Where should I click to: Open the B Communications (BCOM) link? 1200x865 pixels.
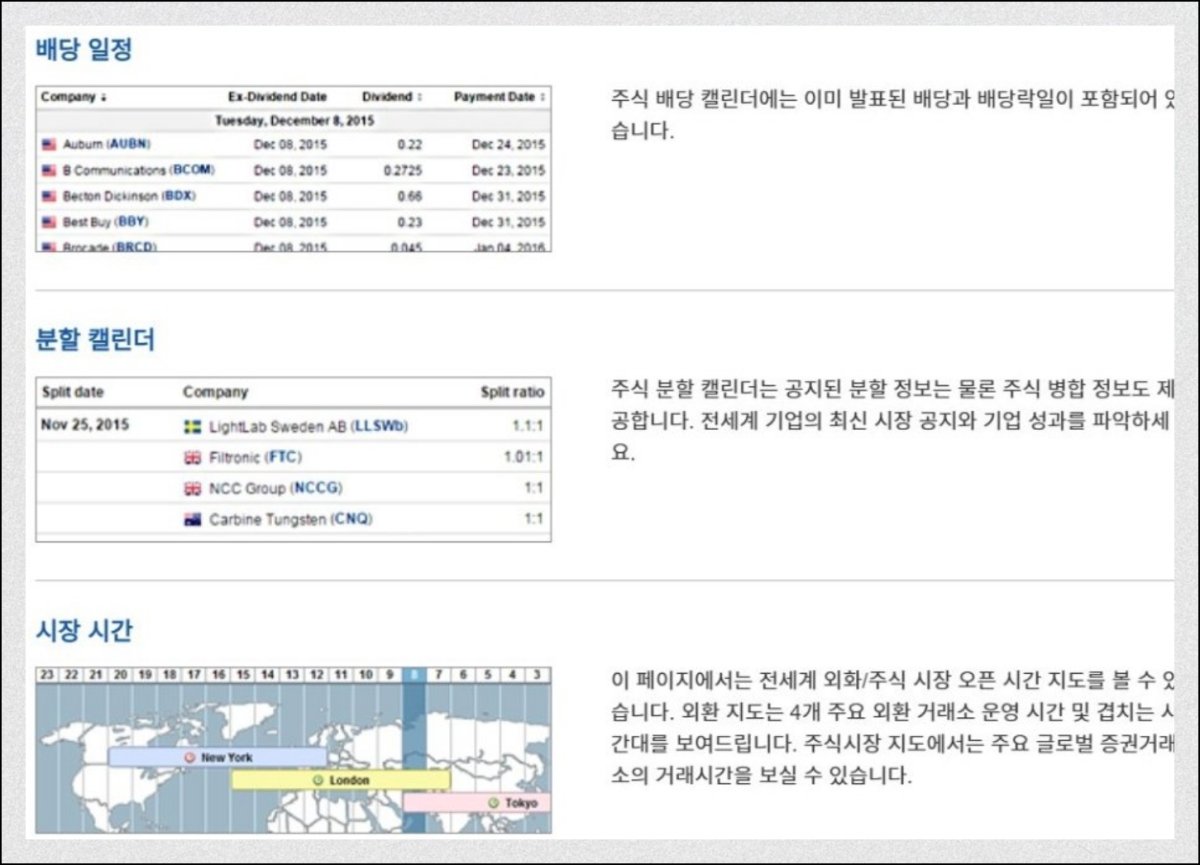click(138, 171)
